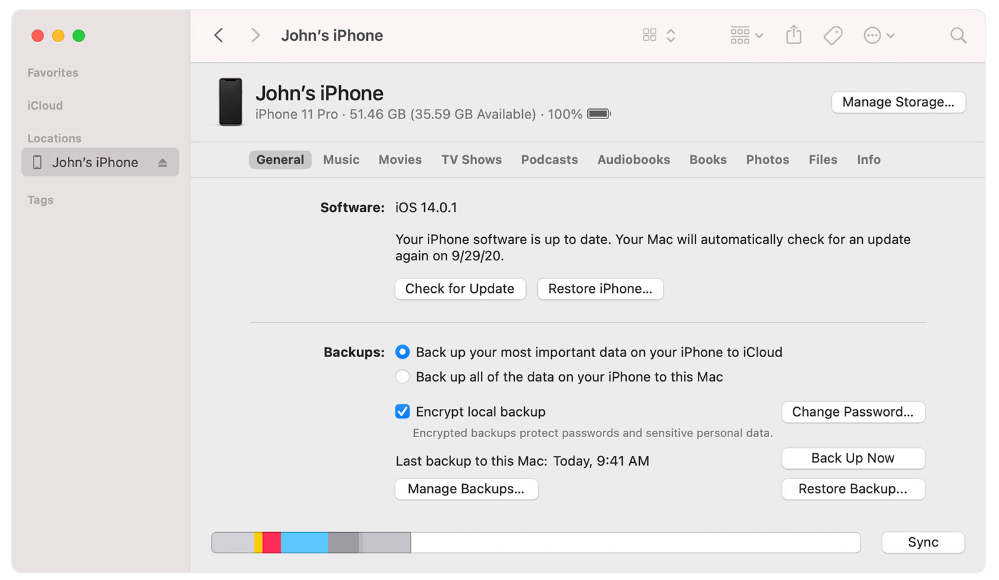Open the TV Shows tab
999x580 pixels.
pyautogui.click(x=471, y=159)
